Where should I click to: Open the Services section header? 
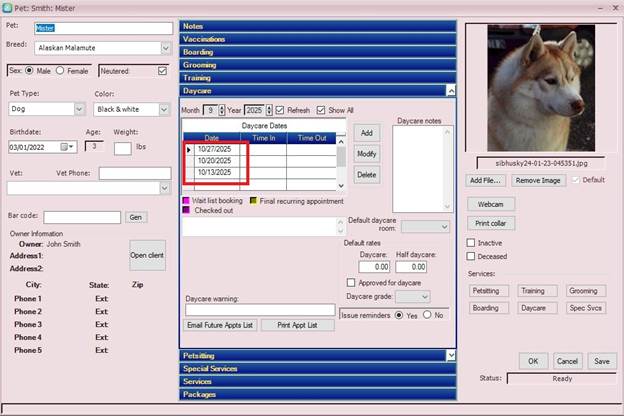tap(318, 381)
